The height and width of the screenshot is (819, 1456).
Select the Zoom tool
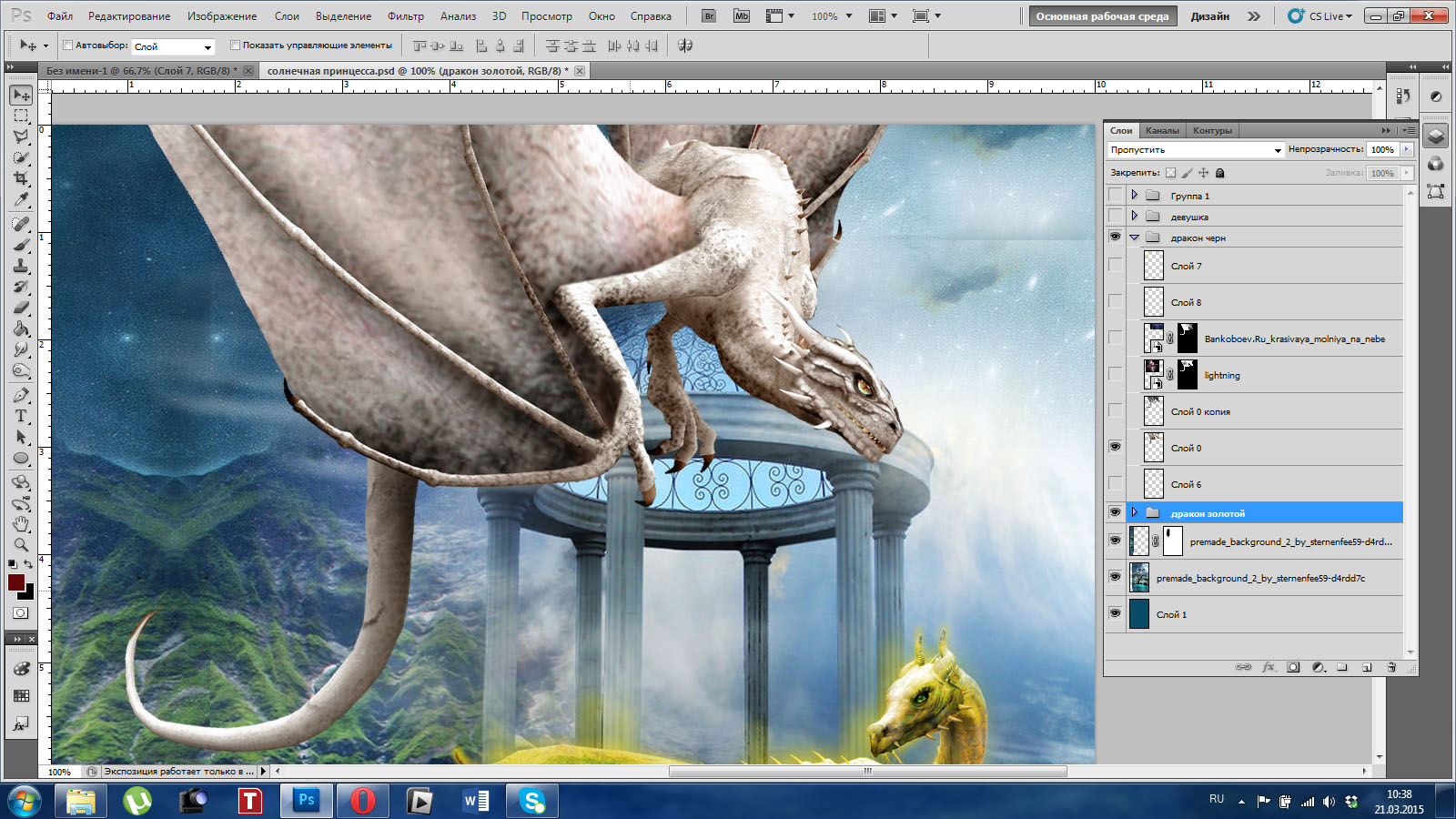21,545
